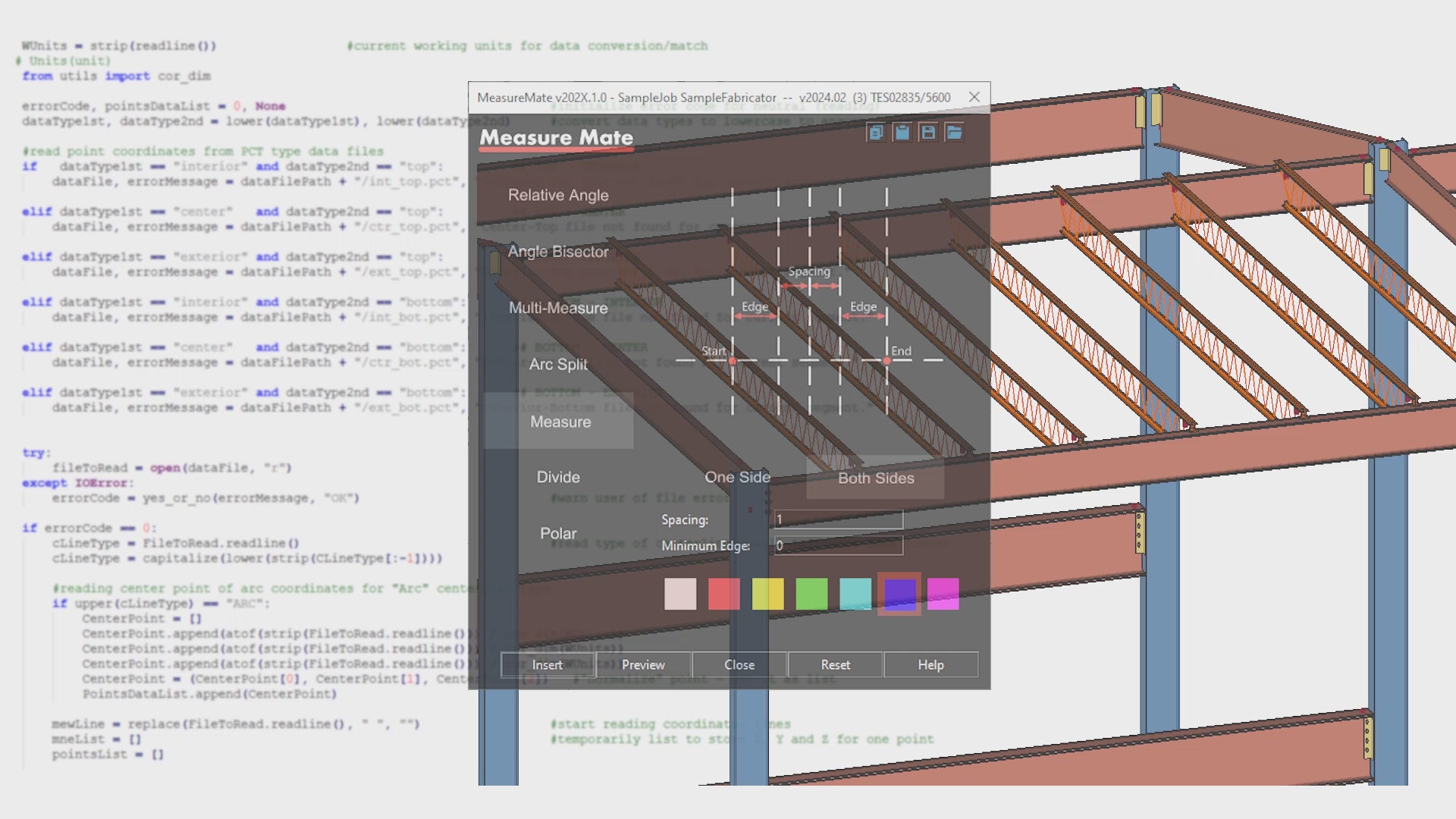
Task: Click the save floppy disk icon
Action: pos(927,133)
